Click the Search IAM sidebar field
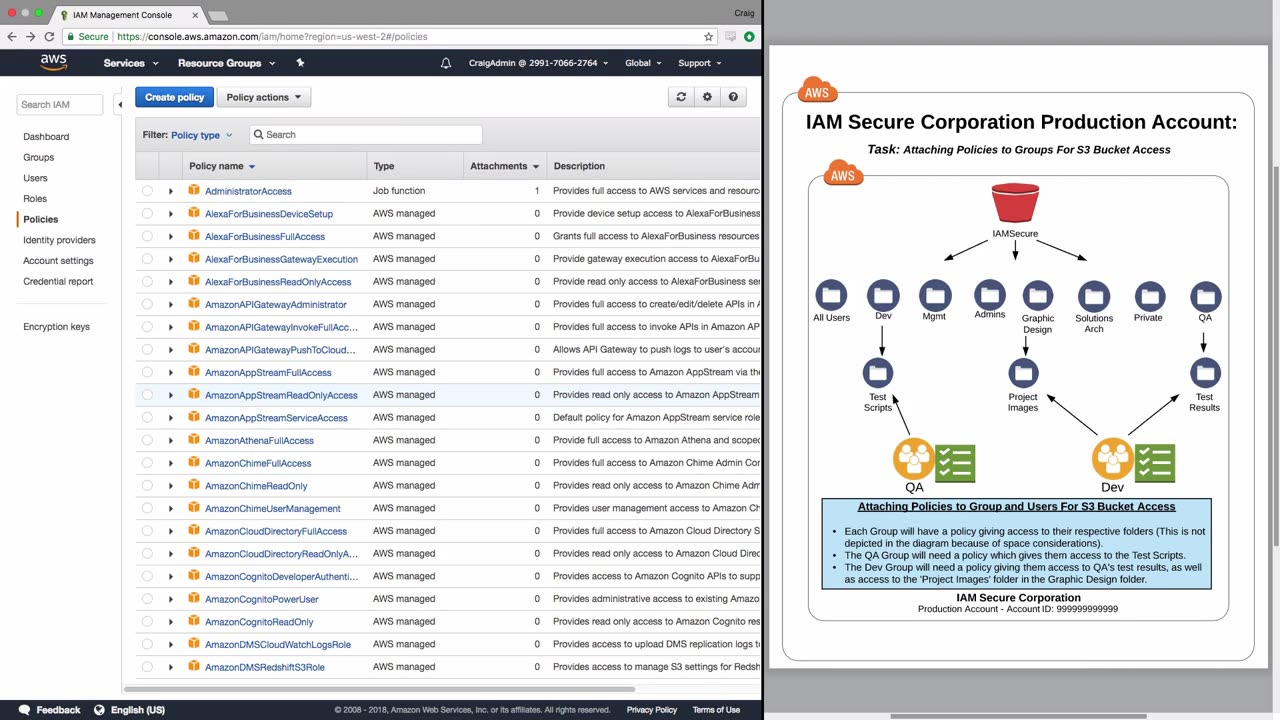The width and height of the screenshot is (1280, 720). pos(60,104)
